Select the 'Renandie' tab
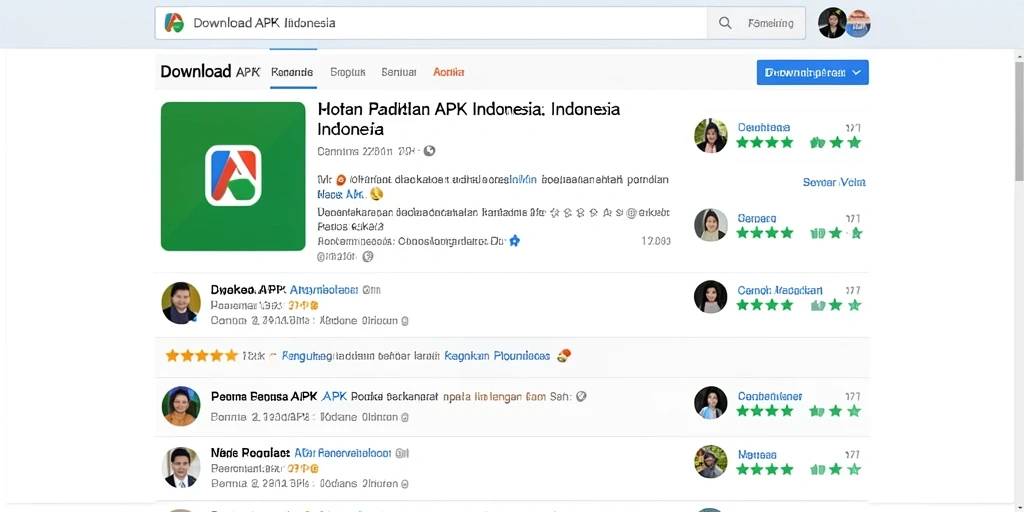Image resolution: width=1024 pixels, height=512 pixels. [x=292, y=72]
